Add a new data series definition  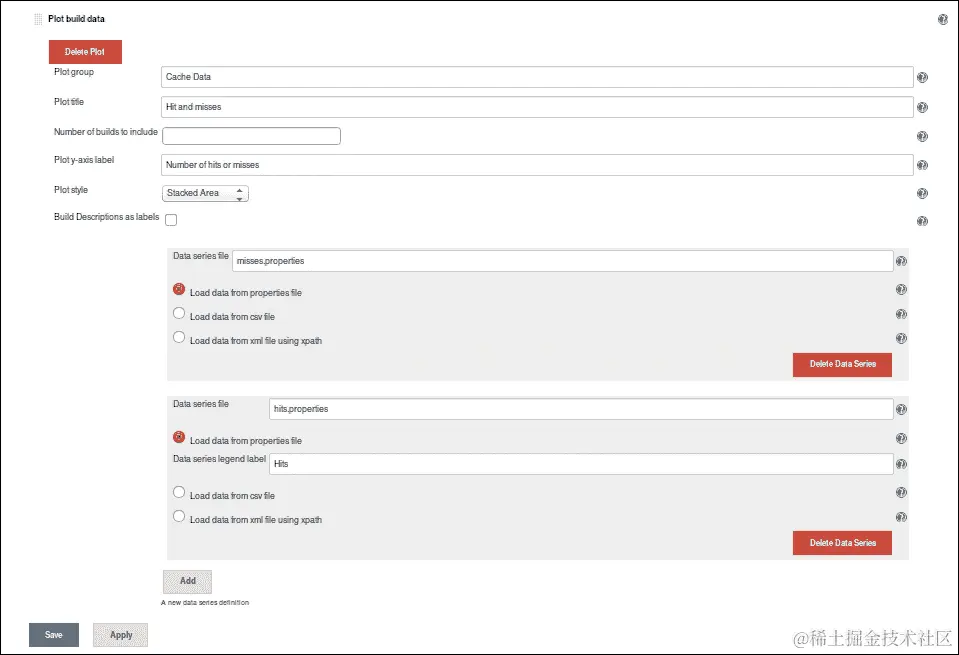187,582
